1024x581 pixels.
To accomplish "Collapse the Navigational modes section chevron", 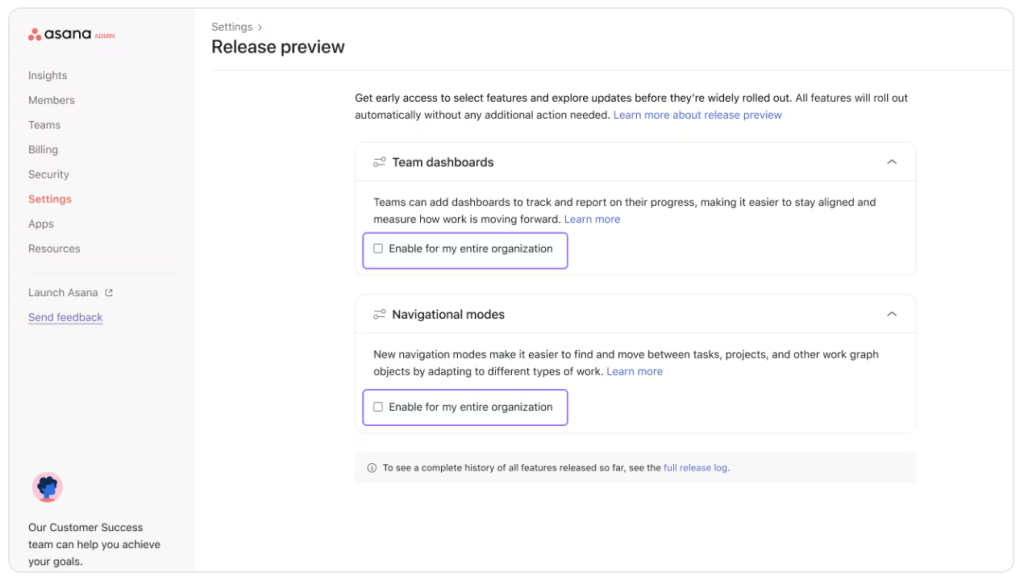I will point(891,314).
